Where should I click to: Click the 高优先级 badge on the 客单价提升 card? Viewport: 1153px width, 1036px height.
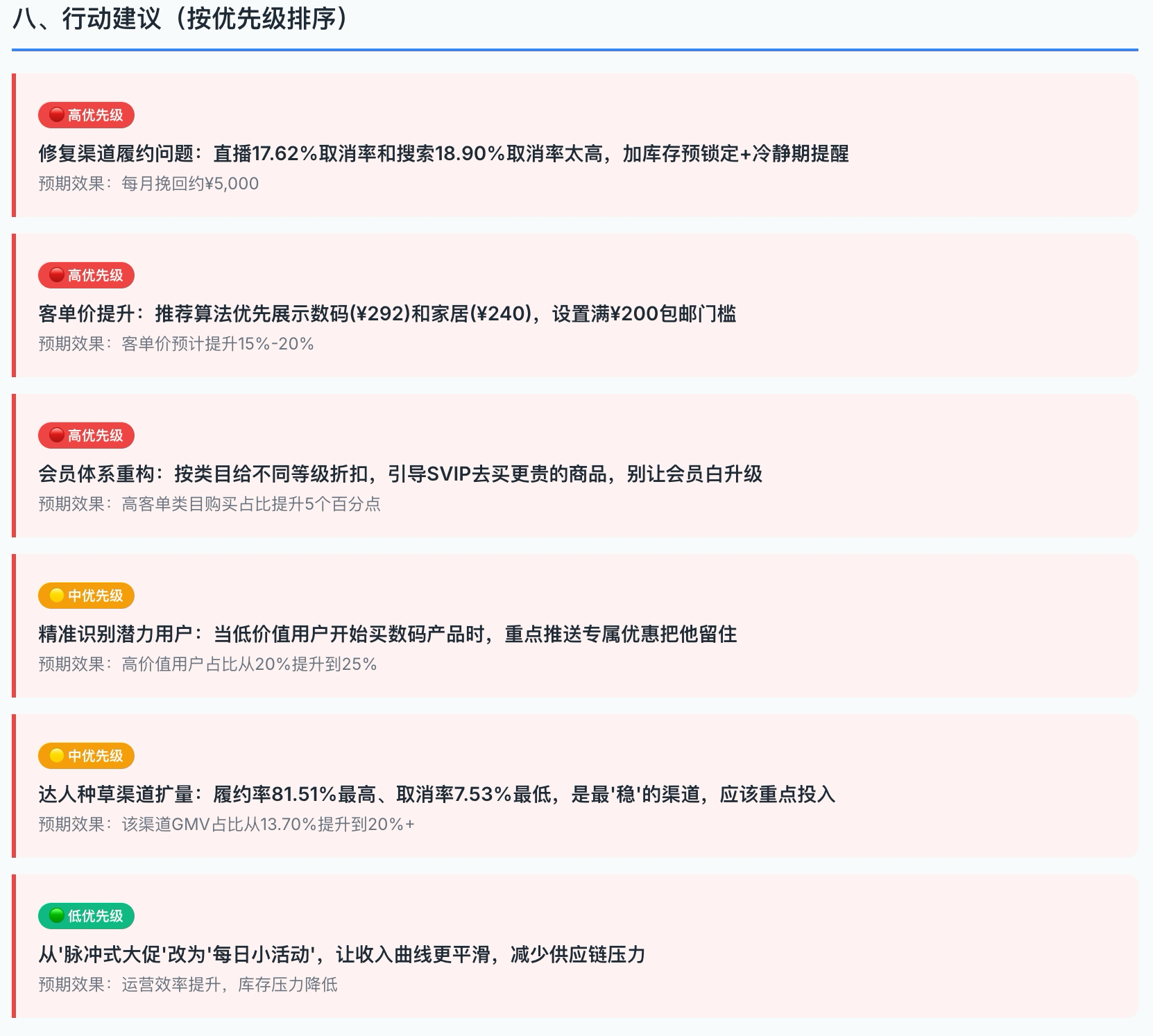(x=86, y=275)
